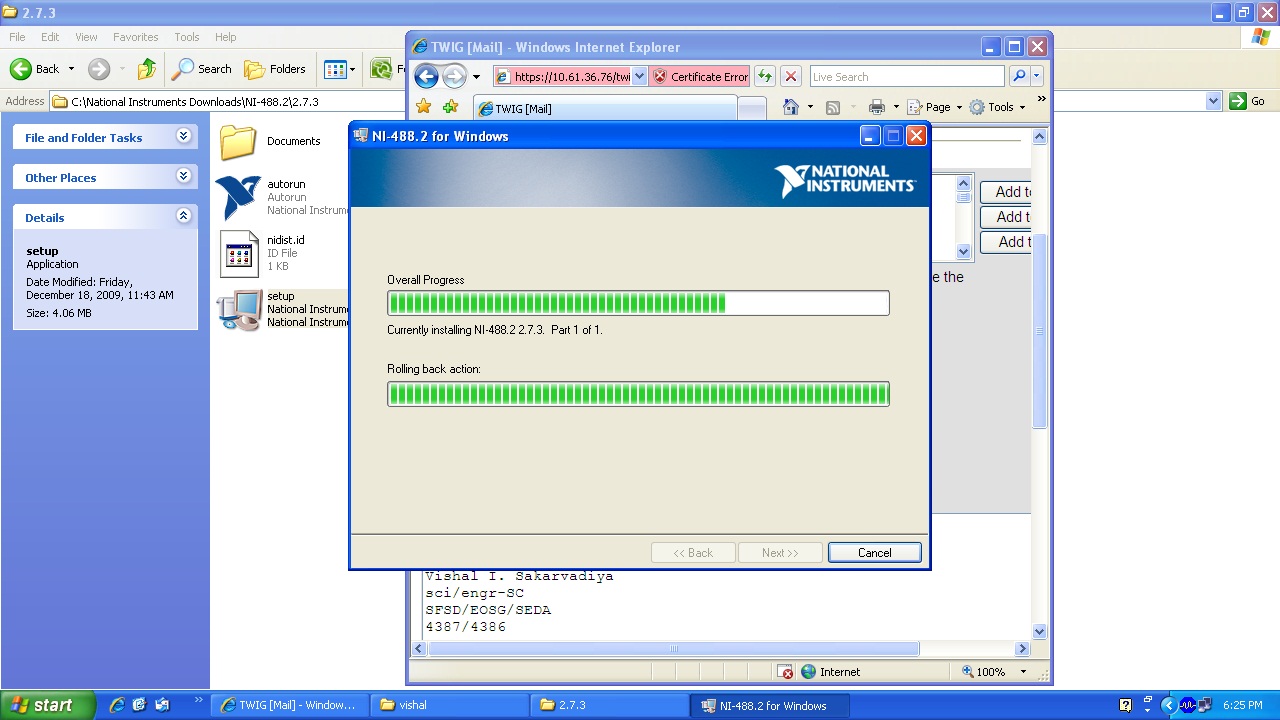Launch Internet Explorer from Quick Launch
The image size is (1280, 720).
click(x=117, y=705)
